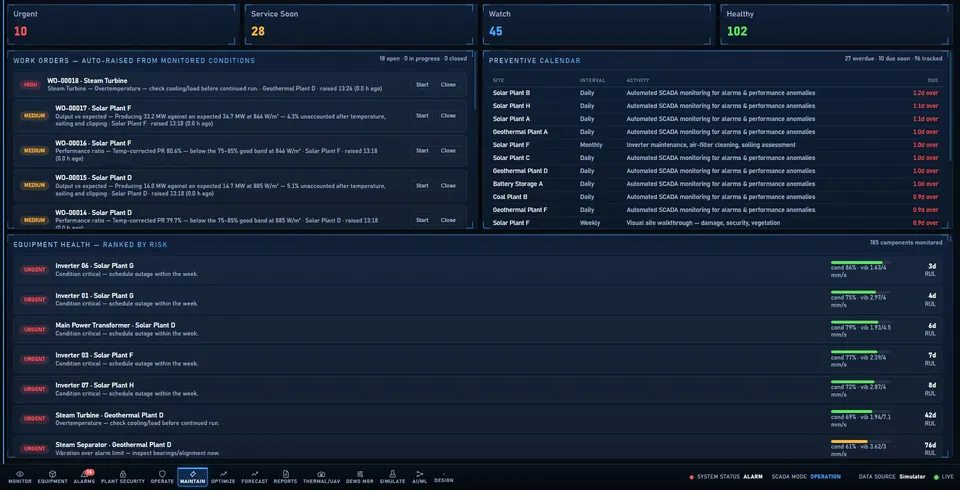Click the Monthly interval for Solar Plant F
960x490 pixels.
click(591, 145)
